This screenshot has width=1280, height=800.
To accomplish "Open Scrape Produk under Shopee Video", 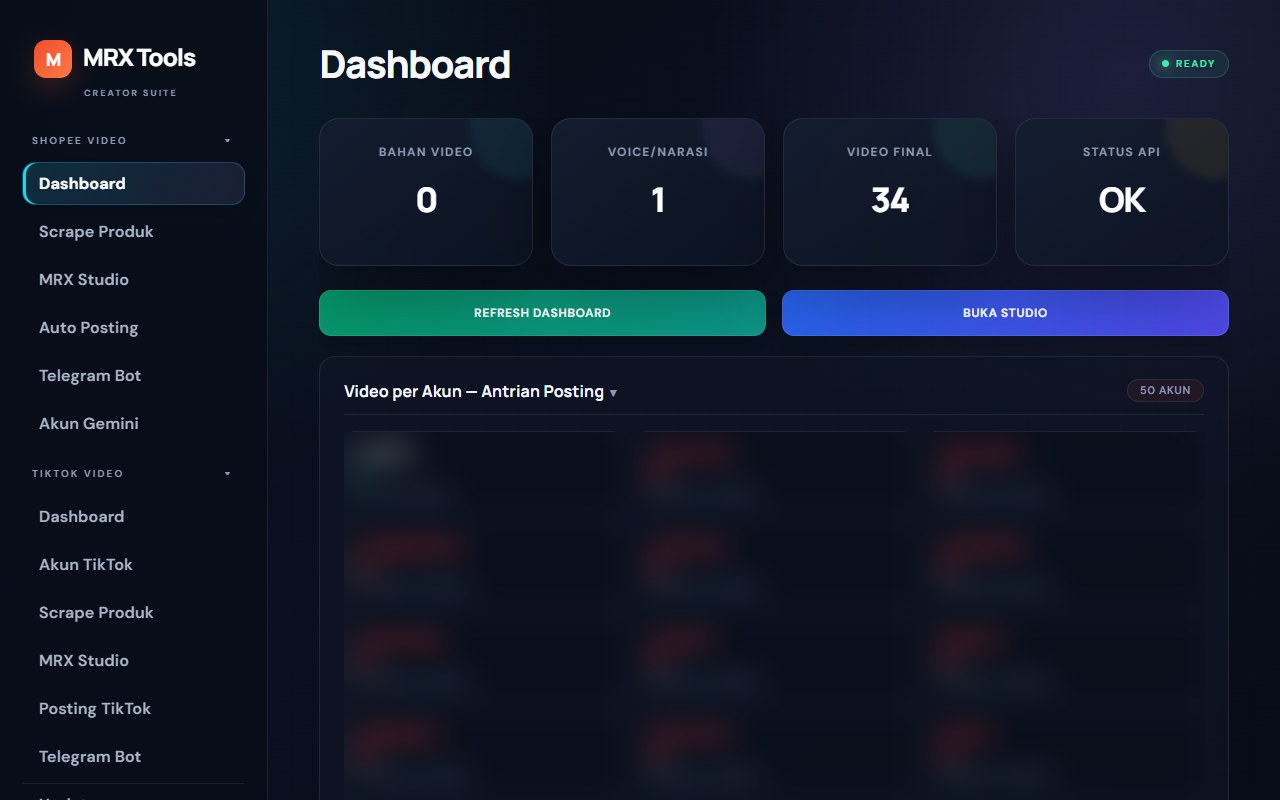I will pos(134,231).
